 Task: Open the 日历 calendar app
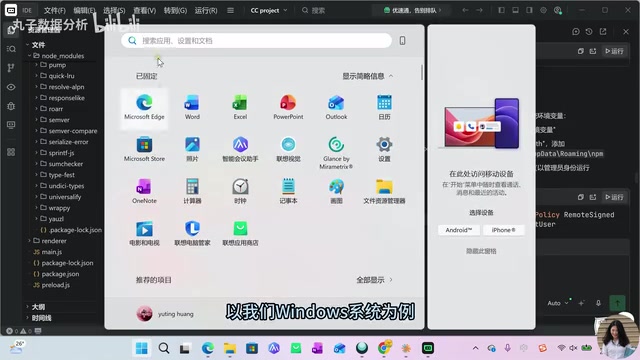(384, 107)
